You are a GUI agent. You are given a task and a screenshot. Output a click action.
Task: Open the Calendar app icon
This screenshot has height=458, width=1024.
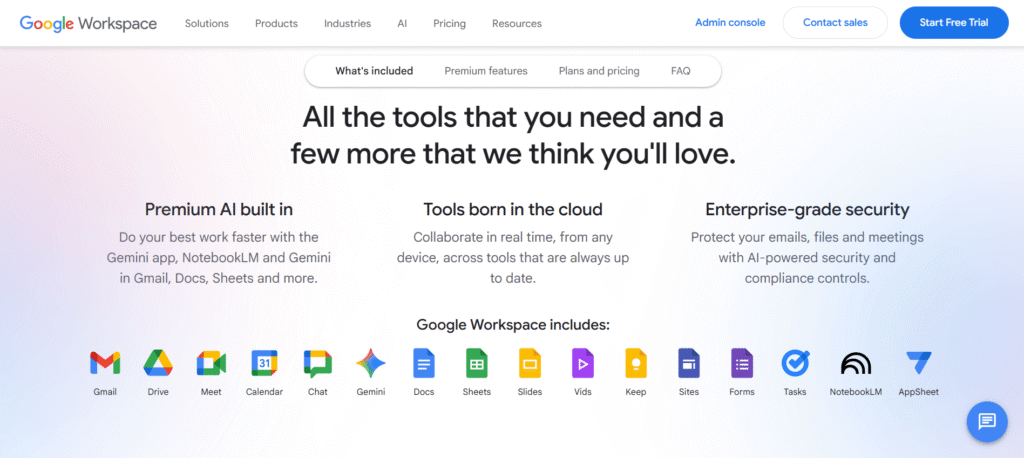[264, 363]
